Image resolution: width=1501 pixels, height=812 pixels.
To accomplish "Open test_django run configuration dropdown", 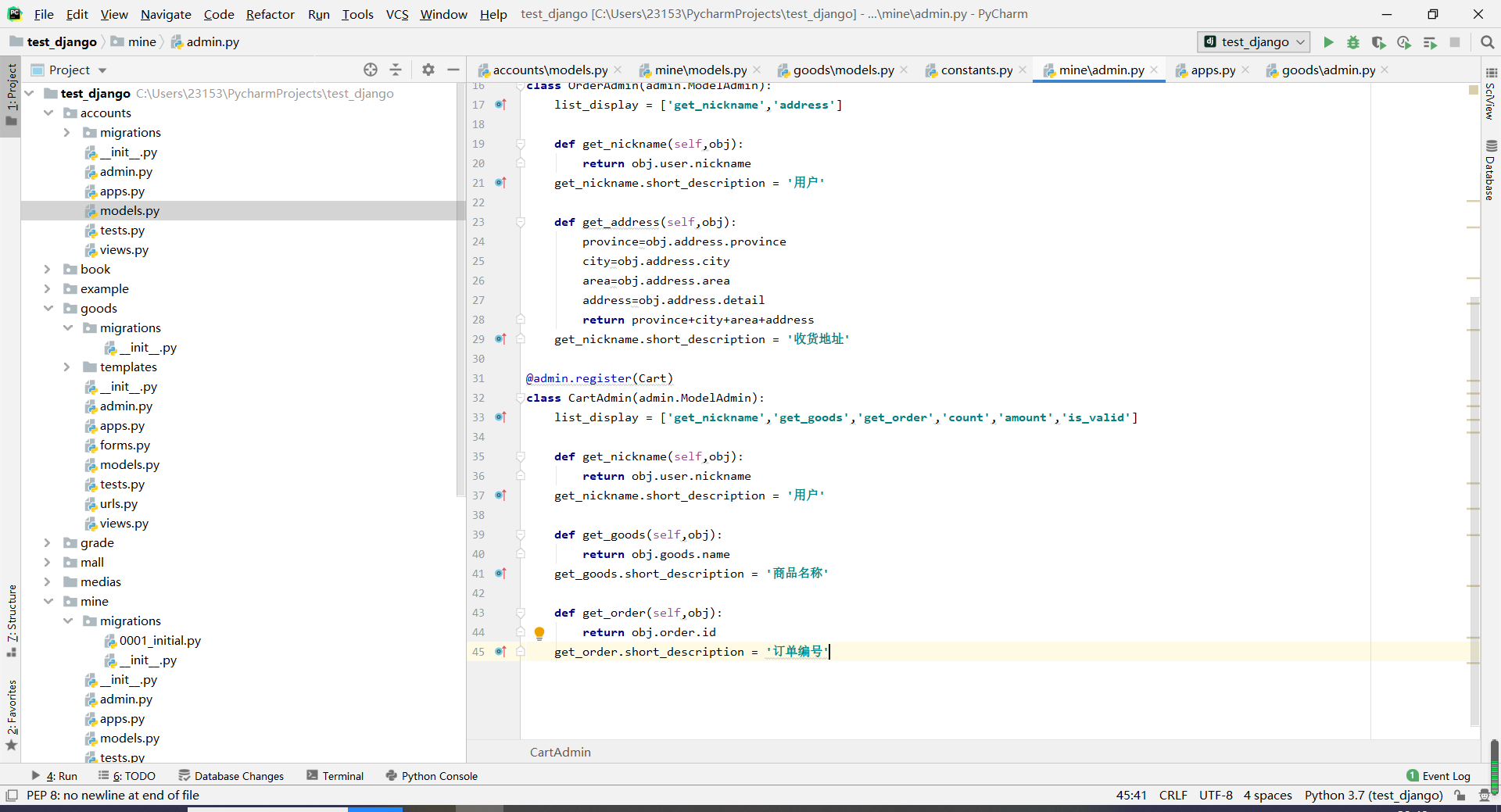I will click(x=1253, y=42).
